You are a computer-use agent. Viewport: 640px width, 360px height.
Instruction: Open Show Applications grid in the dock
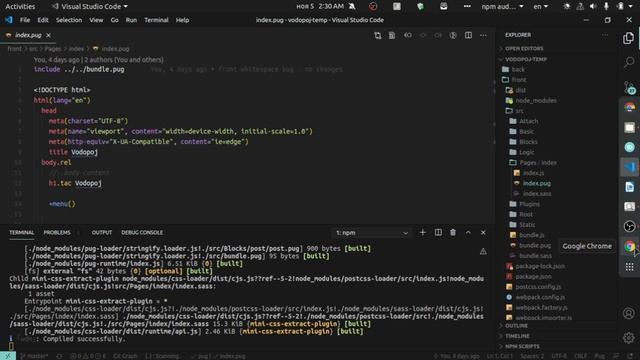(x=629, y=267)
